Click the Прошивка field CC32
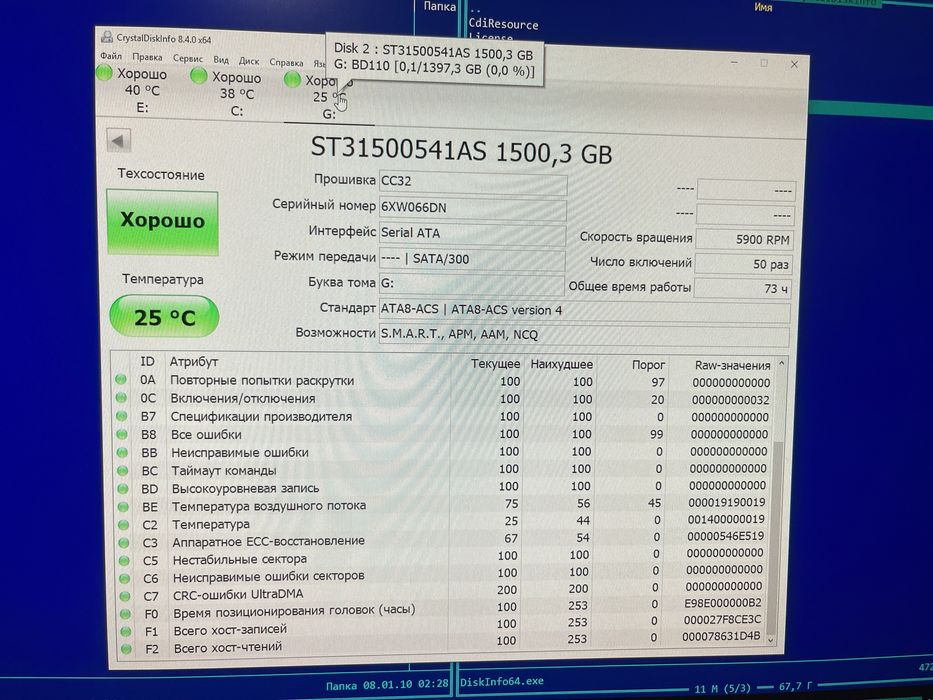 click(x=472, y=182)
